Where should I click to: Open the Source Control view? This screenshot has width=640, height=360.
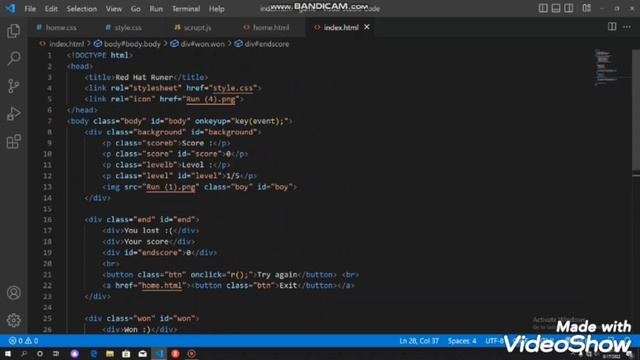pos(13,86)
